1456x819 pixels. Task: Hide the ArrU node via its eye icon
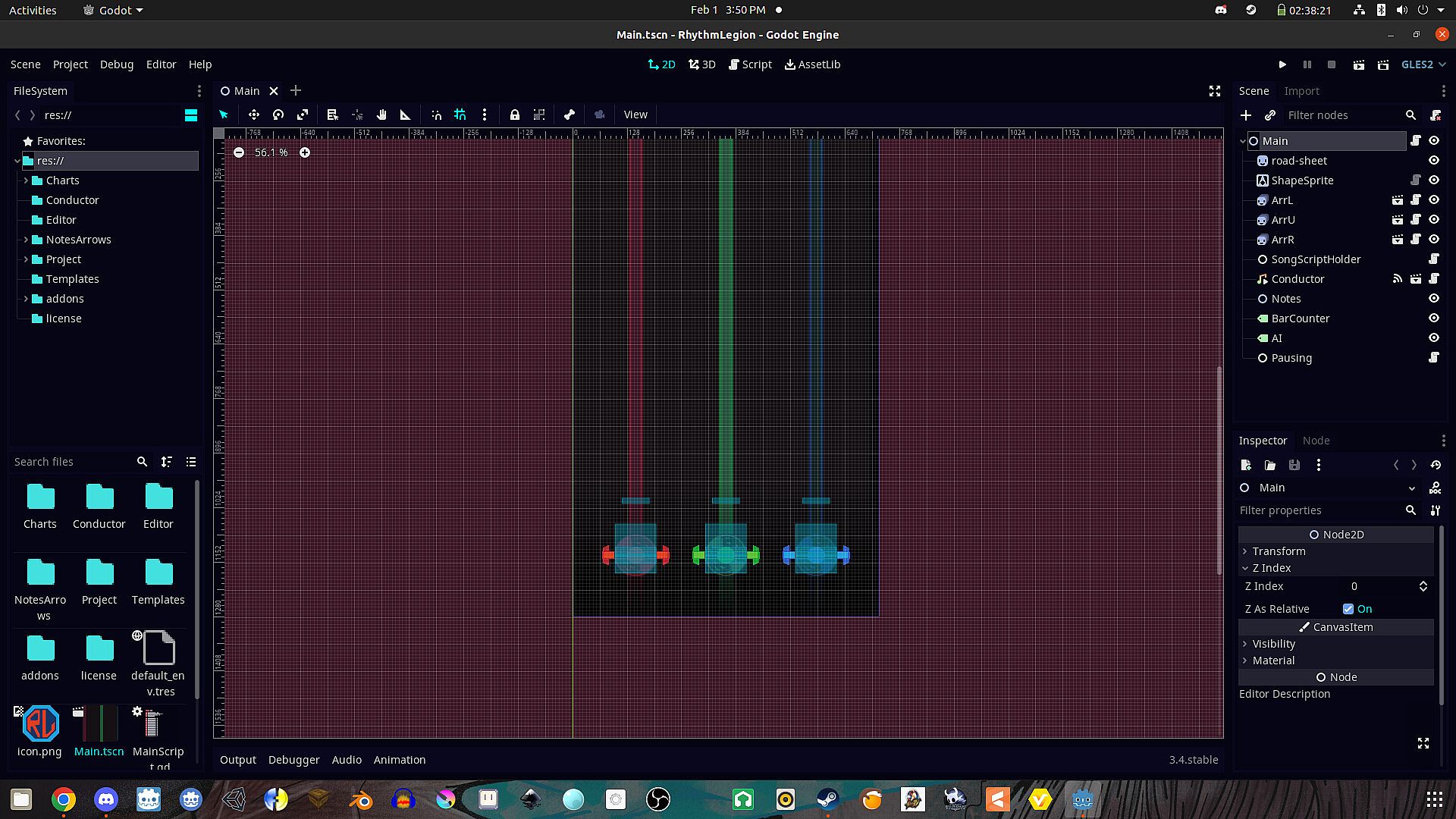1434,220
